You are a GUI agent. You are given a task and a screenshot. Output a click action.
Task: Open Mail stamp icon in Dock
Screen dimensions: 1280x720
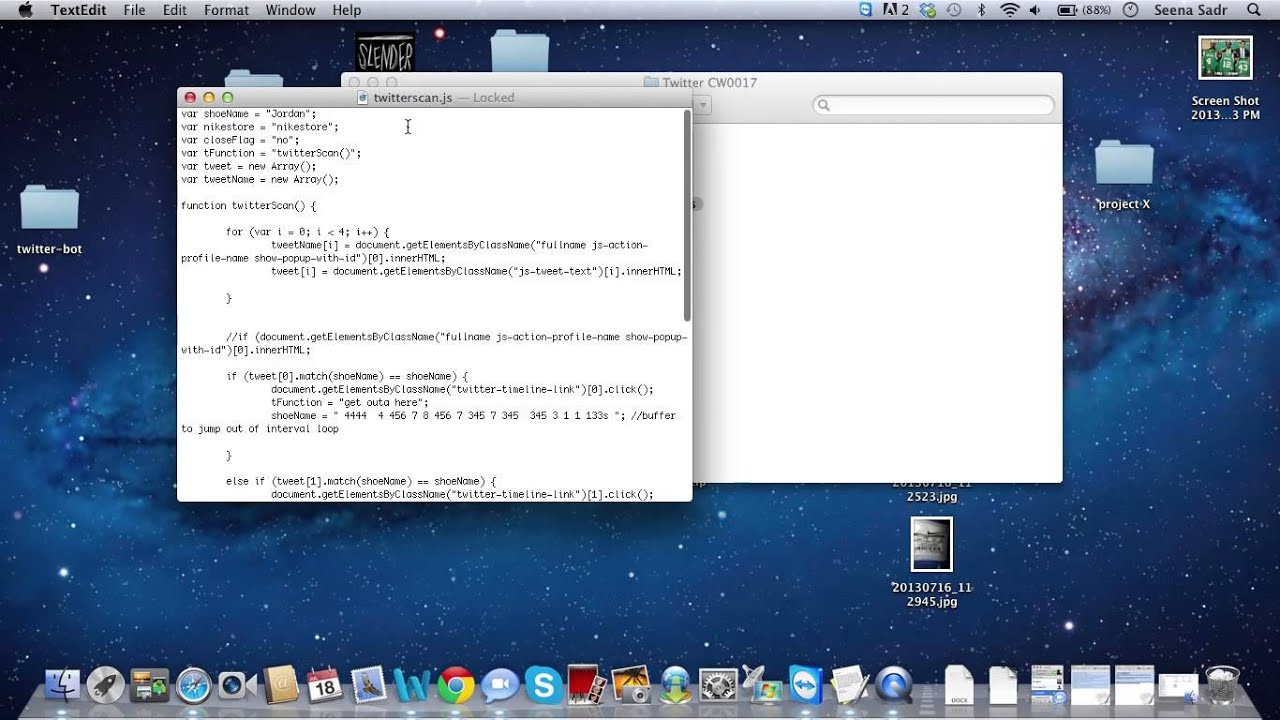(x=368, y=685)
